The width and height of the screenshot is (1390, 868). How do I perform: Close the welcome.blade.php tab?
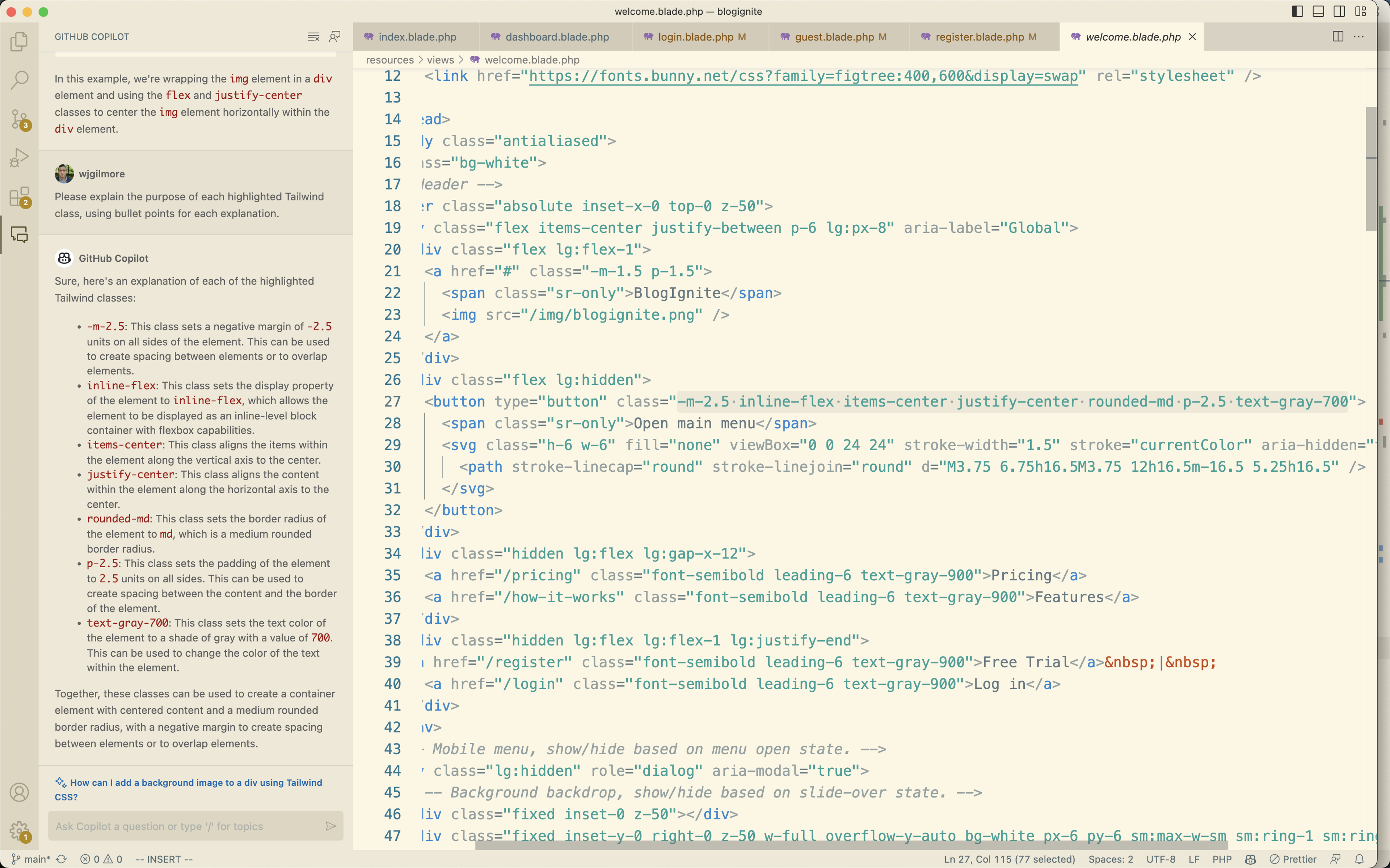click(x=1192, y=37)
